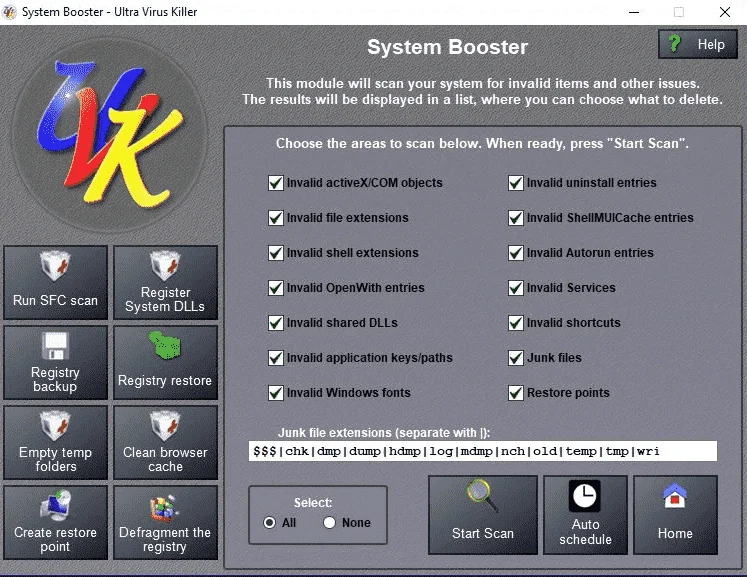Viewport: 747px width, 577px height.
Task: Click Create restore point
Action: (55, 522)
